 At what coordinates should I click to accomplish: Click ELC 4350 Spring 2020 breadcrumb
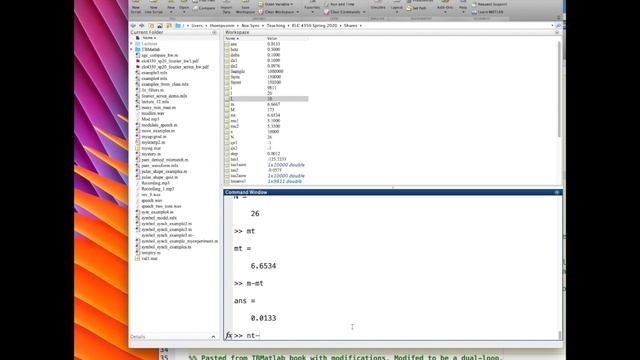pos(314,25)
